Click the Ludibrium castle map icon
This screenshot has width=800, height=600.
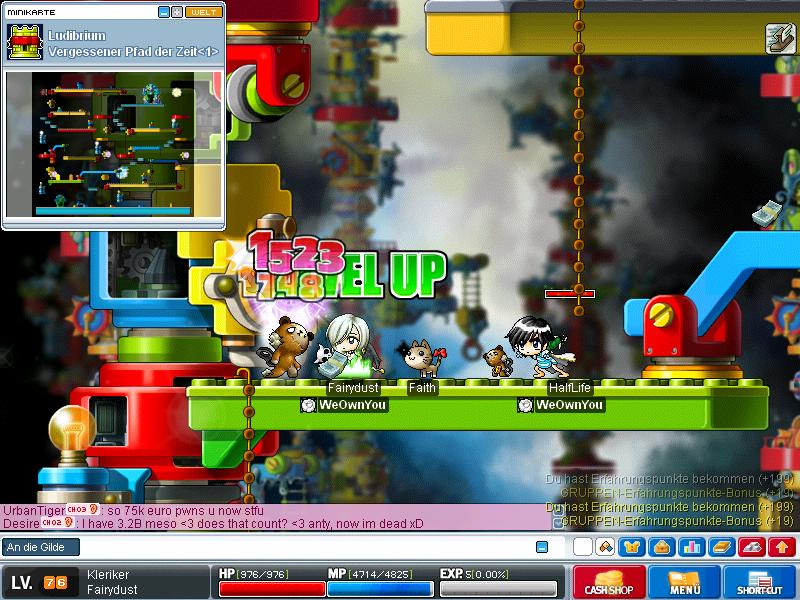(25, 43)
